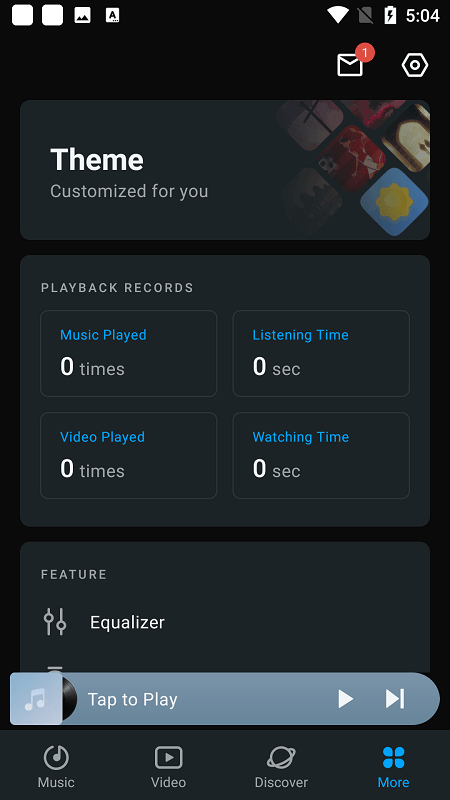Image resolution: width=450 pixels, height=800 pixels.
Task: Tap the Equalizer sliders icon
Action: click(x=55, y=621)
